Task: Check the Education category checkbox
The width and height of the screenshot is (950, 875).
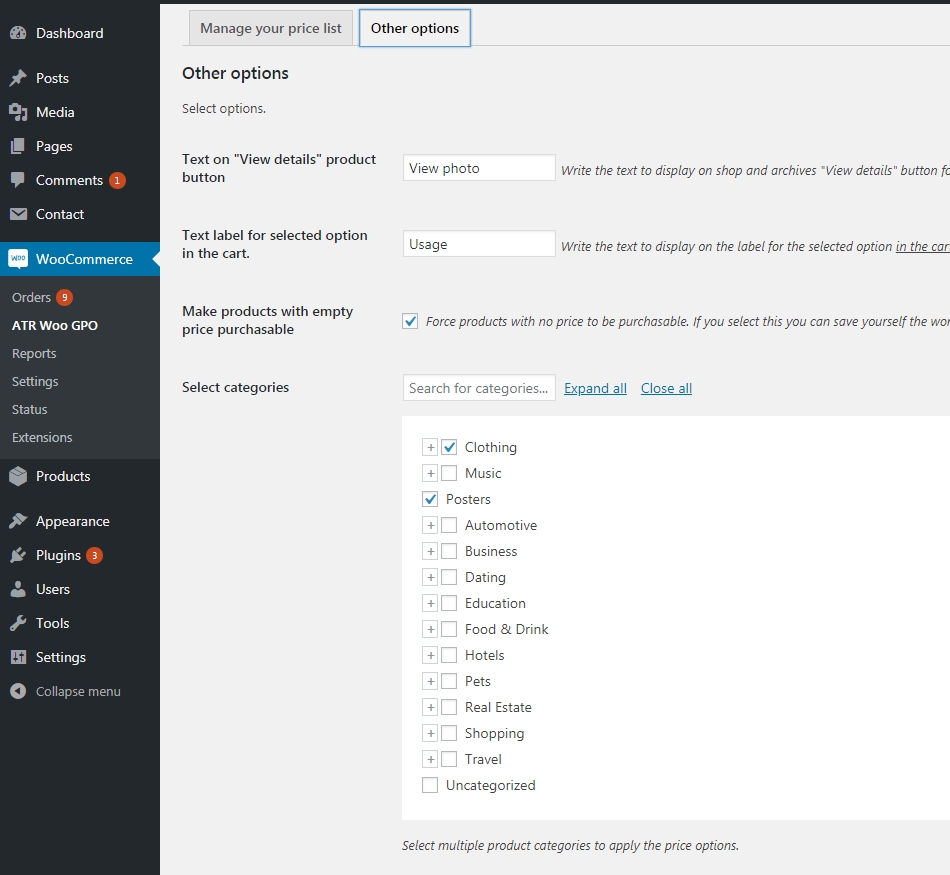Action: (449, 604)
